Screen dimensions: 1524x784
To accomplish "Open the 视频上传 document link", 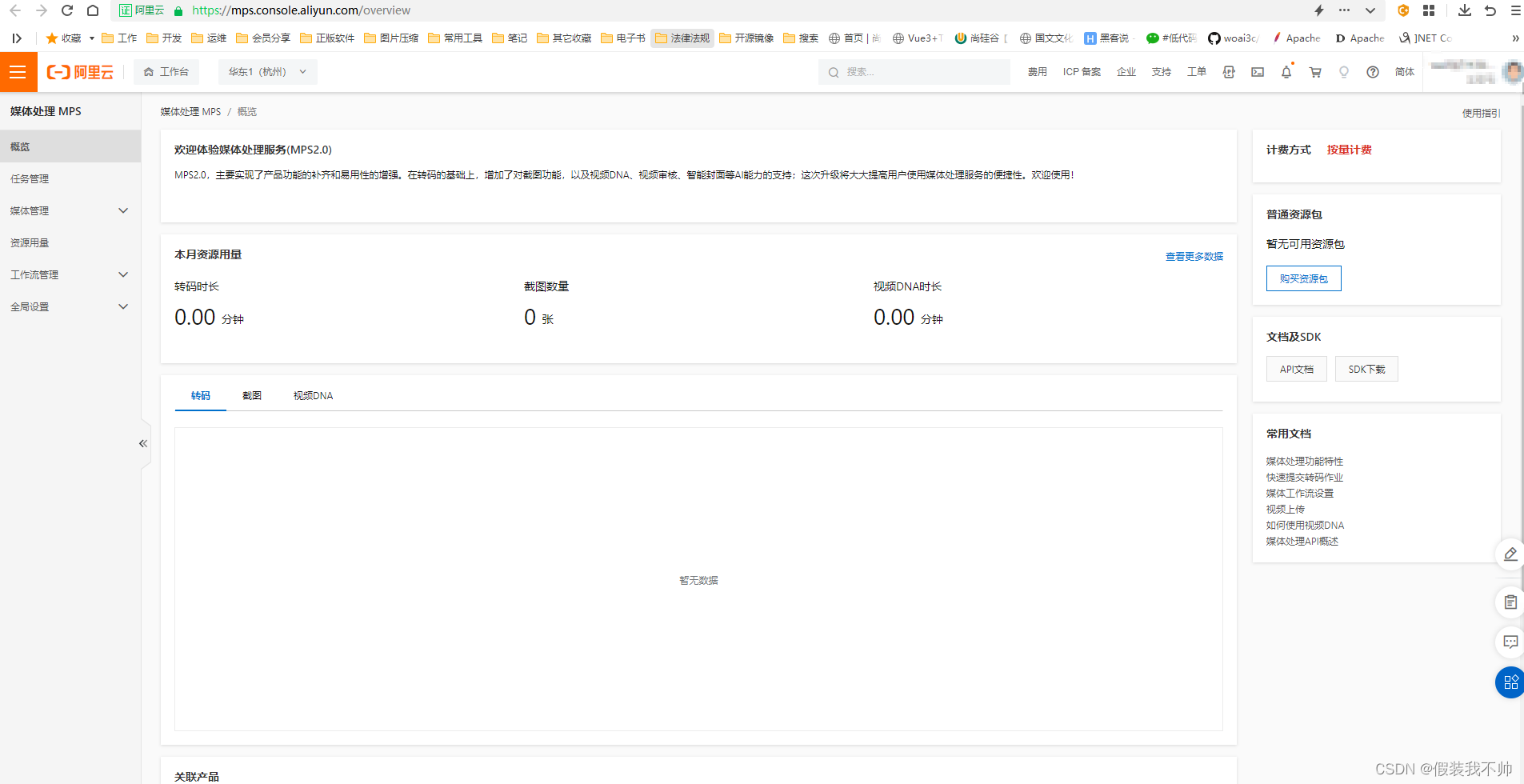I will (1286, 509).
